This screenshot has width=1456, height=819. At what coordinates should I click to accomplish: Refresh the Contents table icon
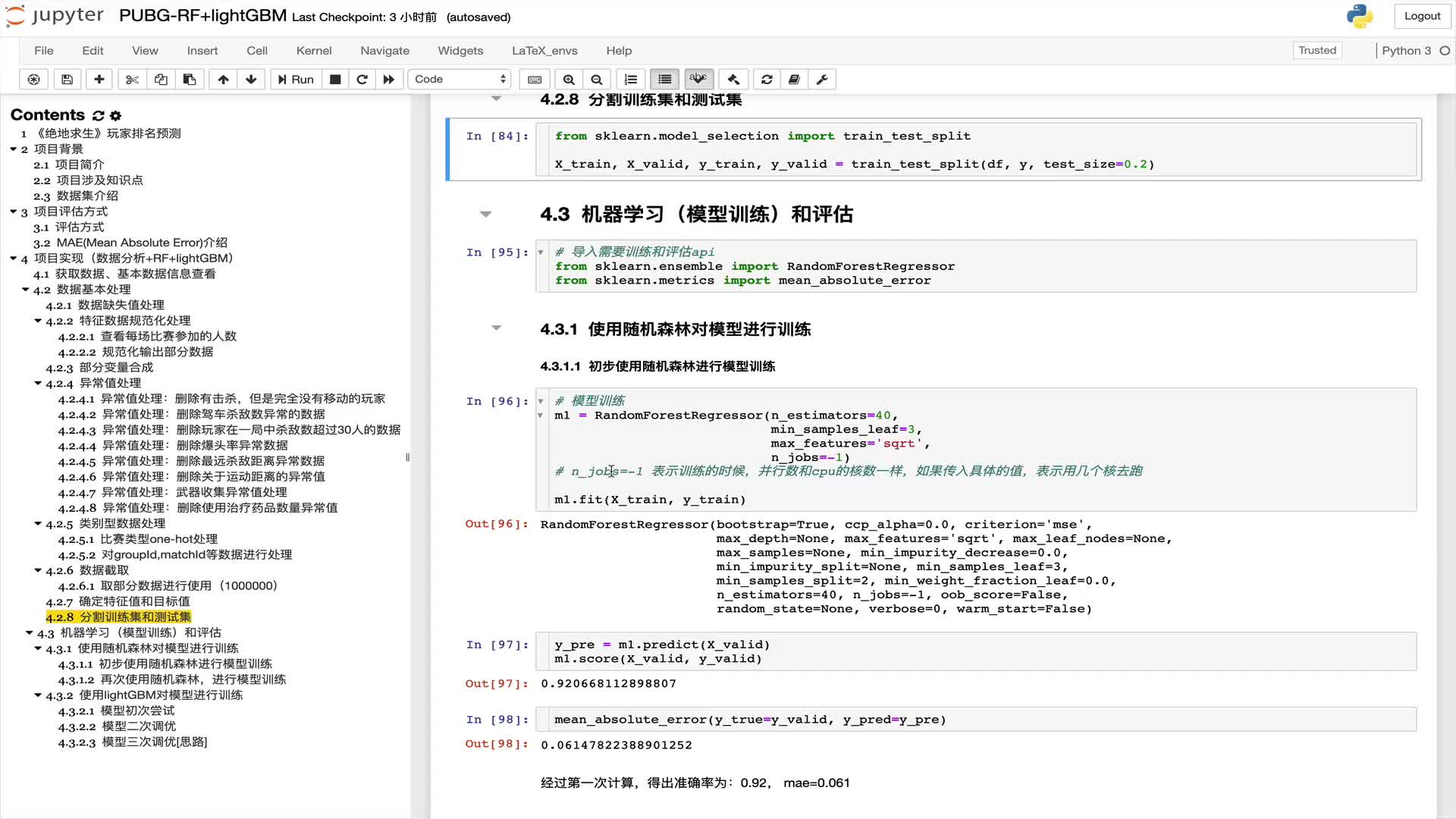98,115
